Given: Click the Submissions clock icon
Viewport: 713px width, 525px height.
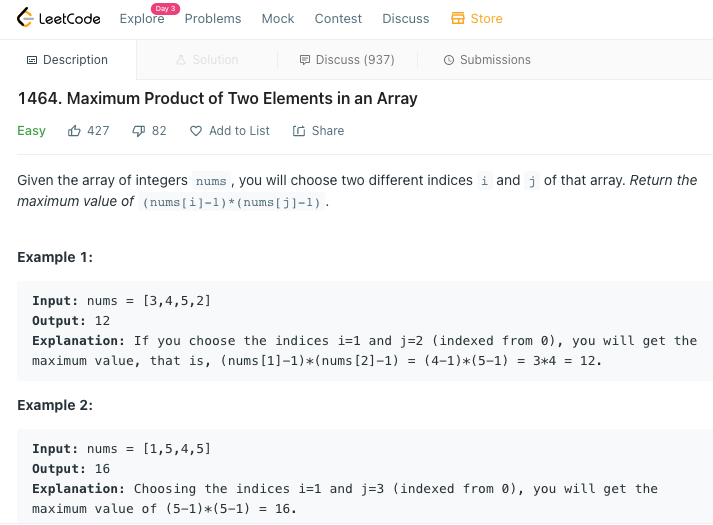Looking at the screenshot, I should coord(448,60).
